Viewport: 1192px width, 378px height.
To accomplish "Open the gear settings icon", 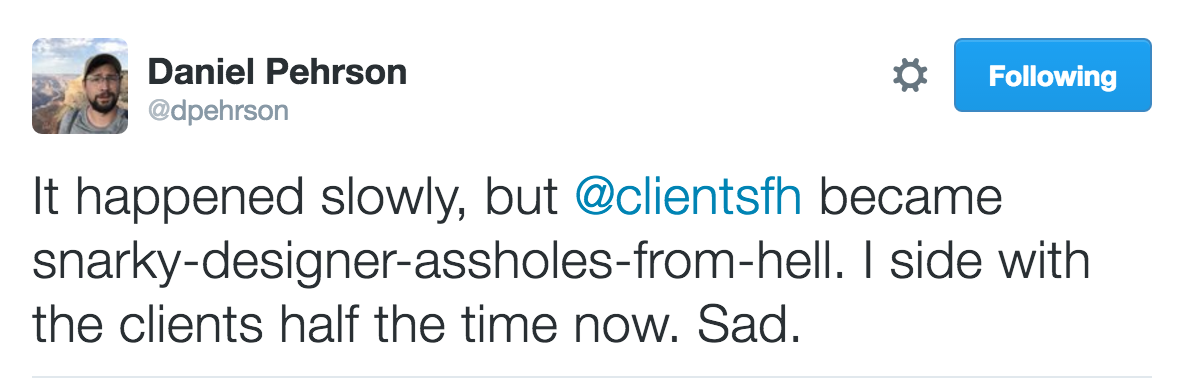I will coord(910,75).
